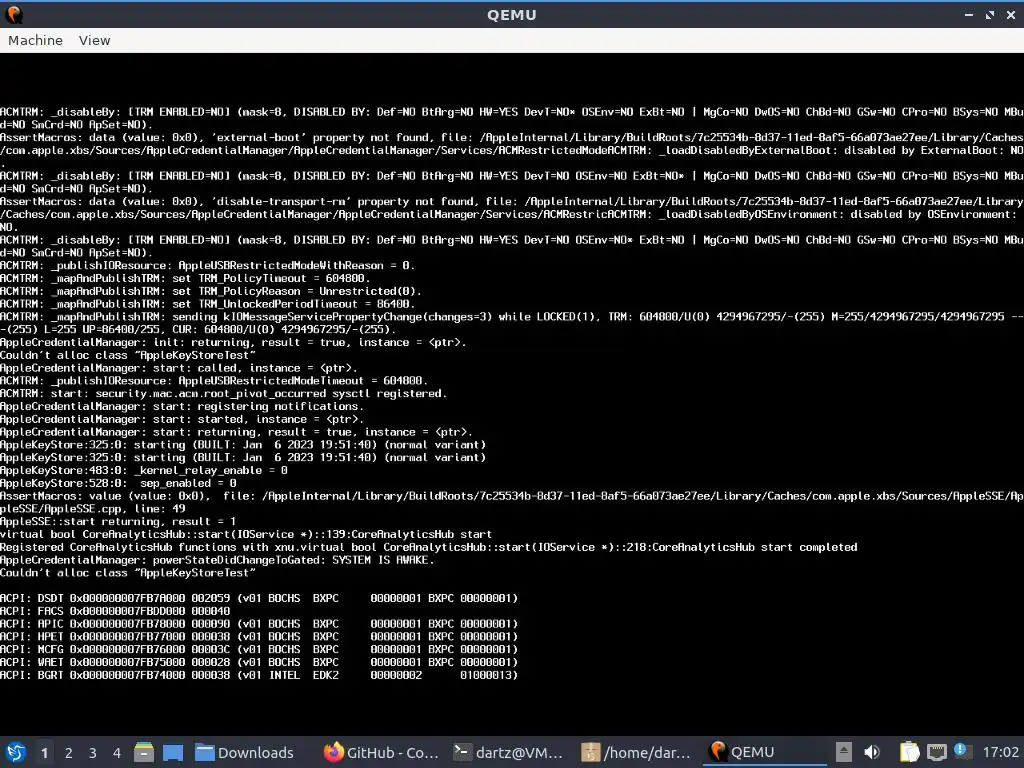Open the View menu
The width and height of the screenshot is (1024, 768).
pyautogui.click(x=95, y=40)
